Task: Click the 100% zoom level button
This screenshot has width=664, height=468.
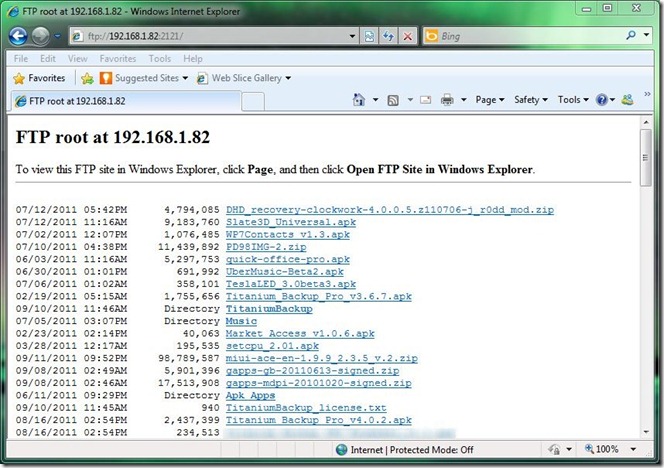Action: coord(602,449)
